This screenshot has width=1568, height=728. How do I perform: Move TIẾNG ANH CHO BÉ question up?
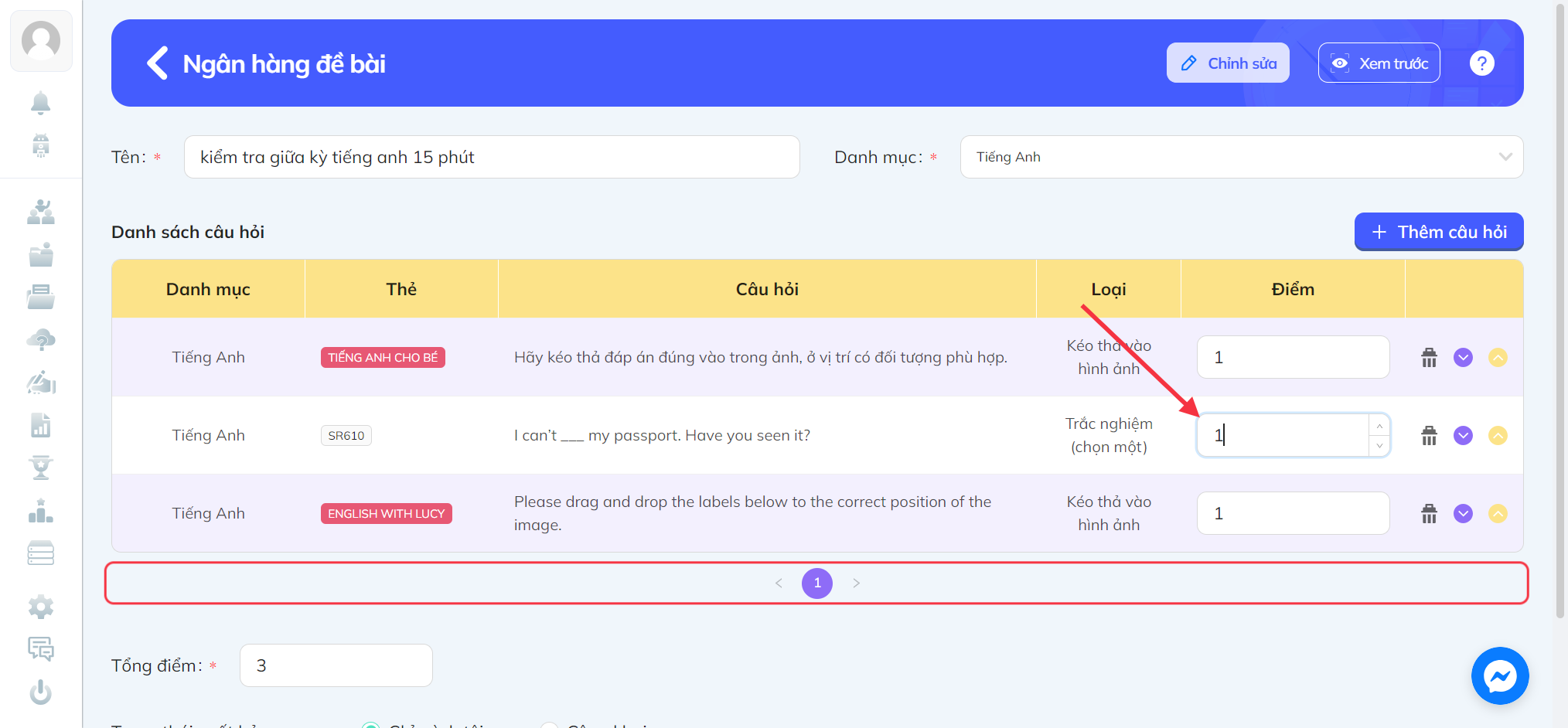click(x=1498, y=358)
